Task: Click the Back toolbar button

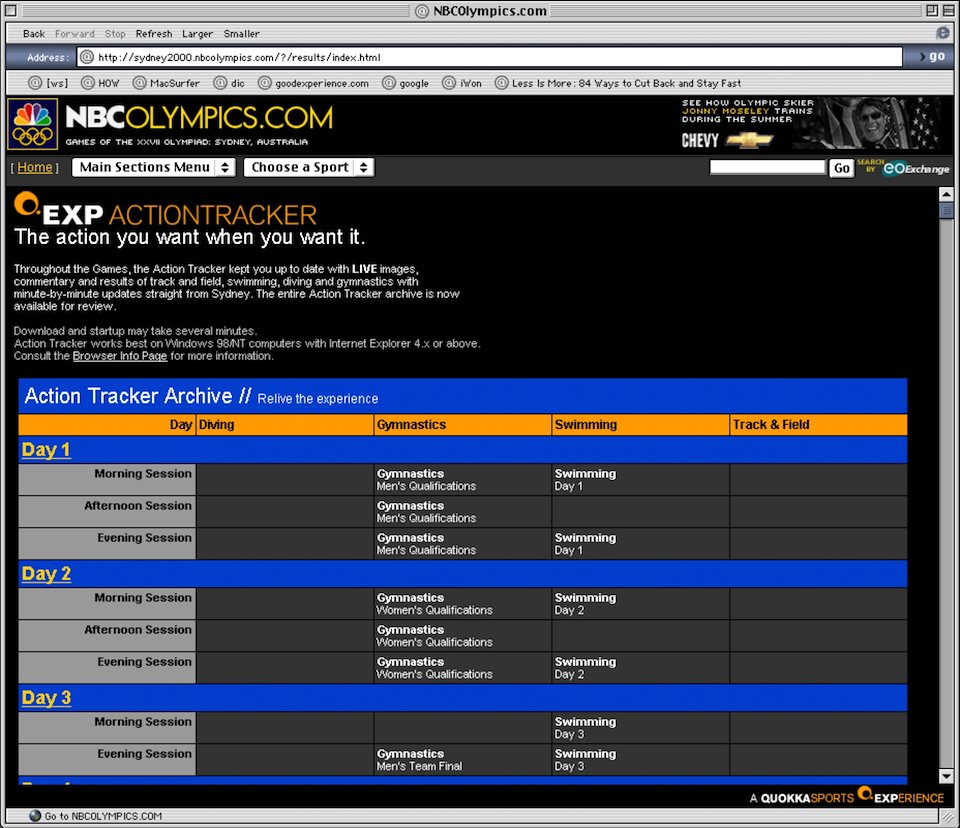Action: click(34, 34)
